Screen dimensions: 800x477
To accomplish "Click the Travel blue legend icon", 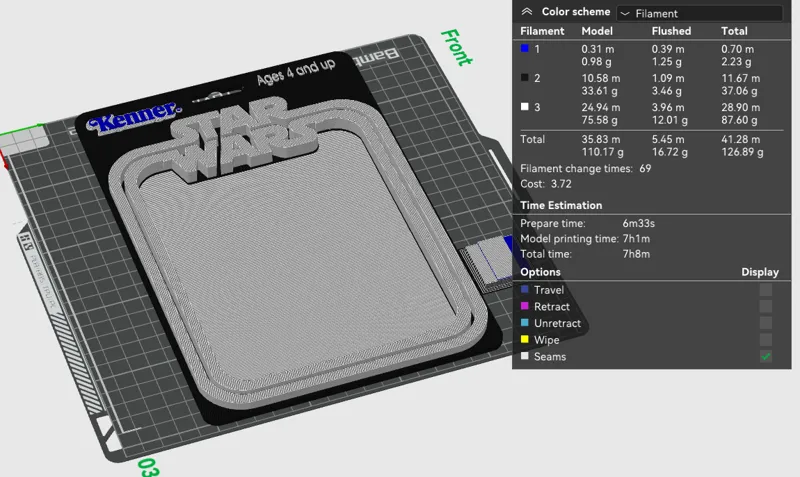I will coord(524,289).
